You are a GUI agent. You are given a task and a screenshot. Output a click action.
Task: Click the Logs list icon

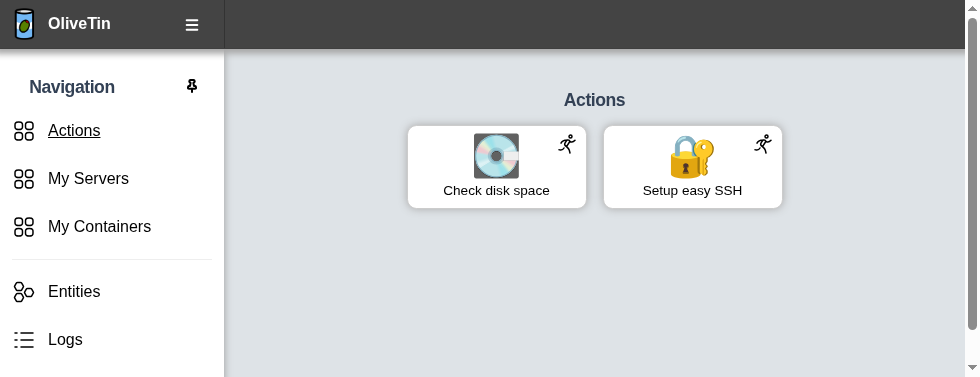click(24, 339)
